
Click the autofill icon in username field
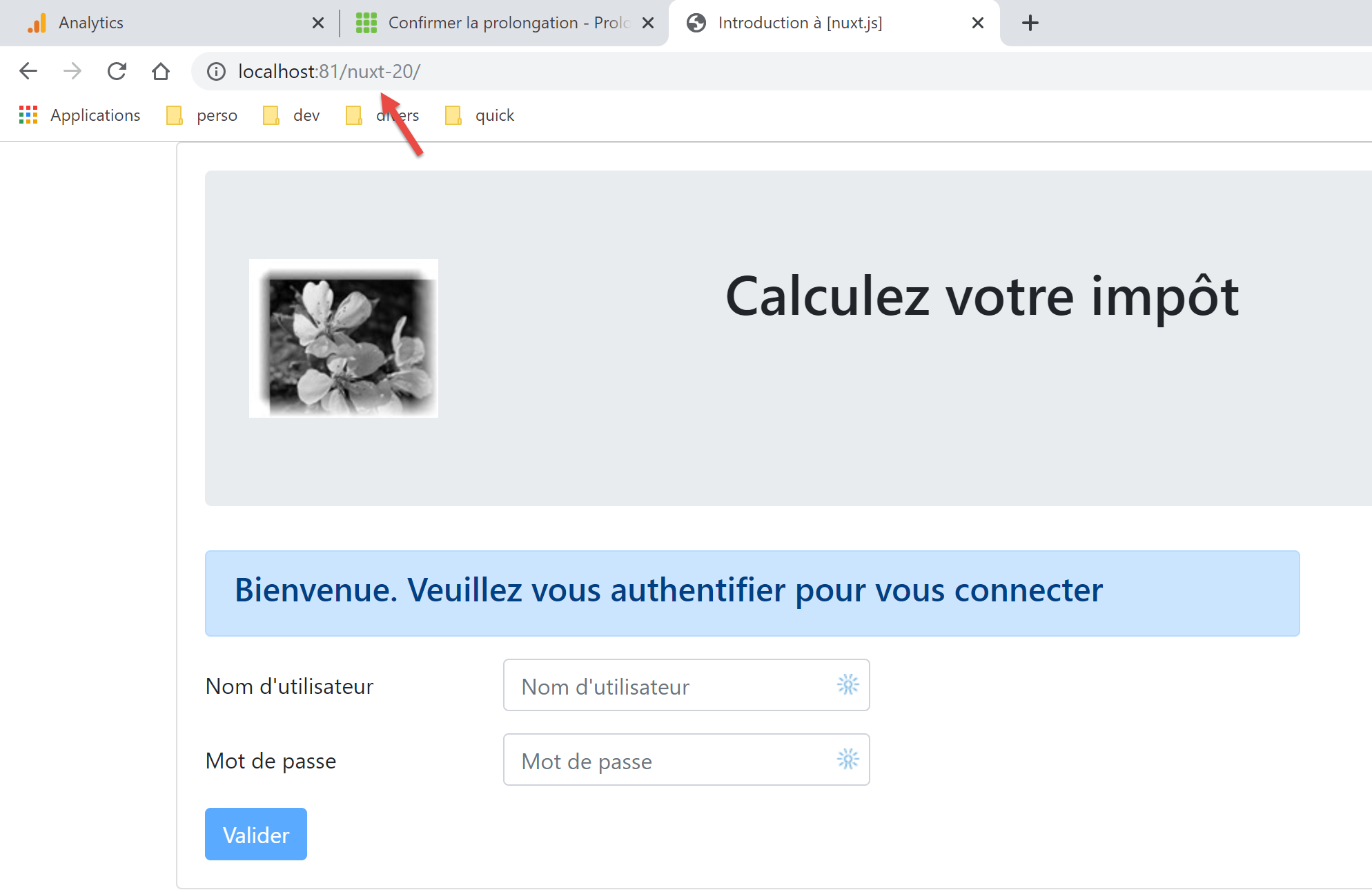(847, 685)
